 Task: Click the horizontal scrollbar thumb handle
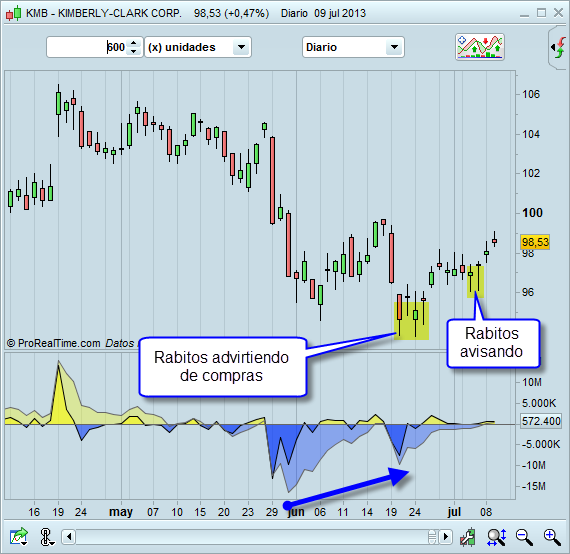[x=432, y=537]
